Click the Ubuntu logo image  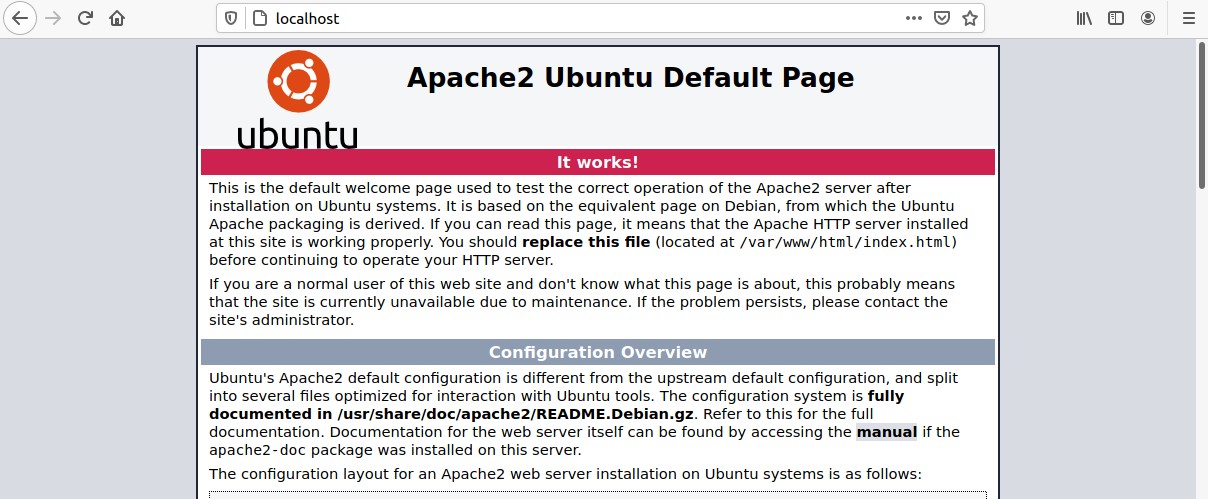point(297,101)
